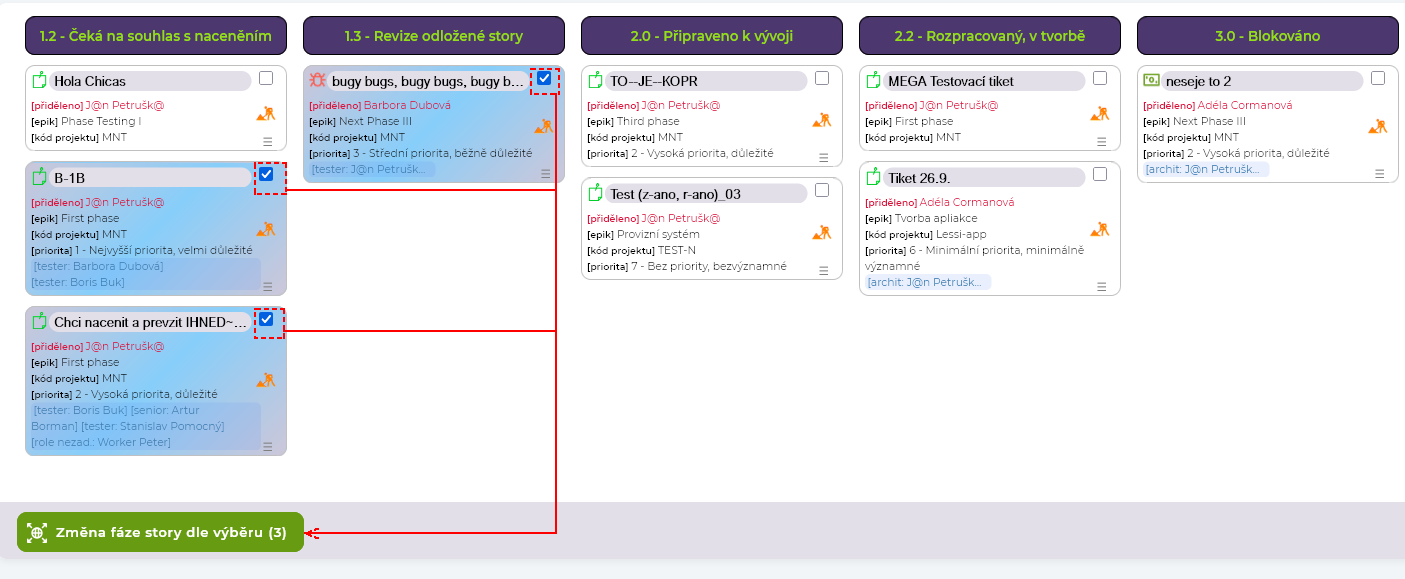Screen dimensions: 1405x579
Task: Click the worker icon on B-1B card
Action: click(265, 229)
